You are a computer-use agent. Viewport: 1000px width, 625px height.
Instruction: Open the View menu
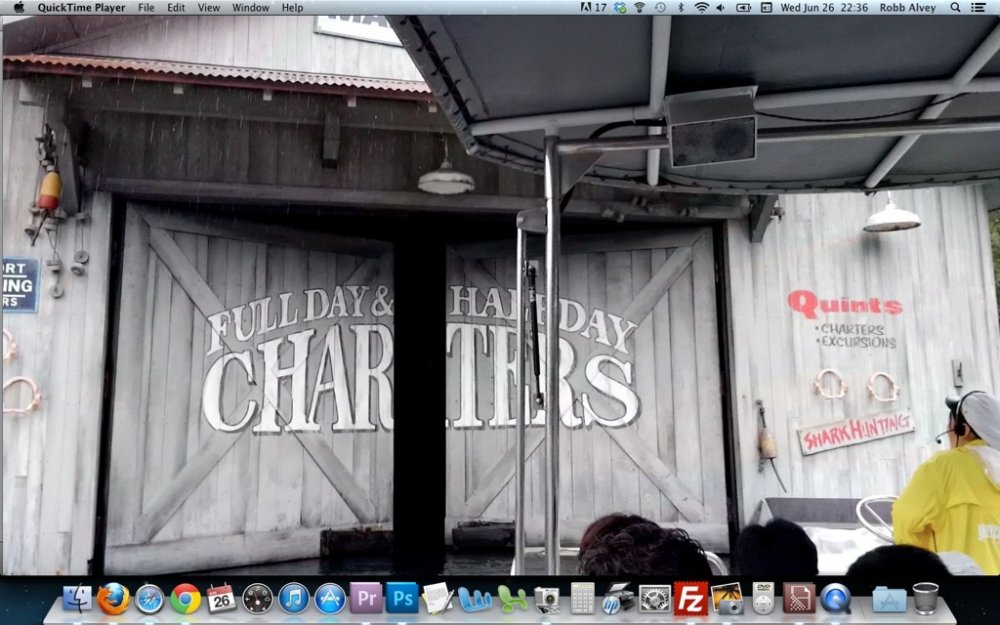point(208,7)
